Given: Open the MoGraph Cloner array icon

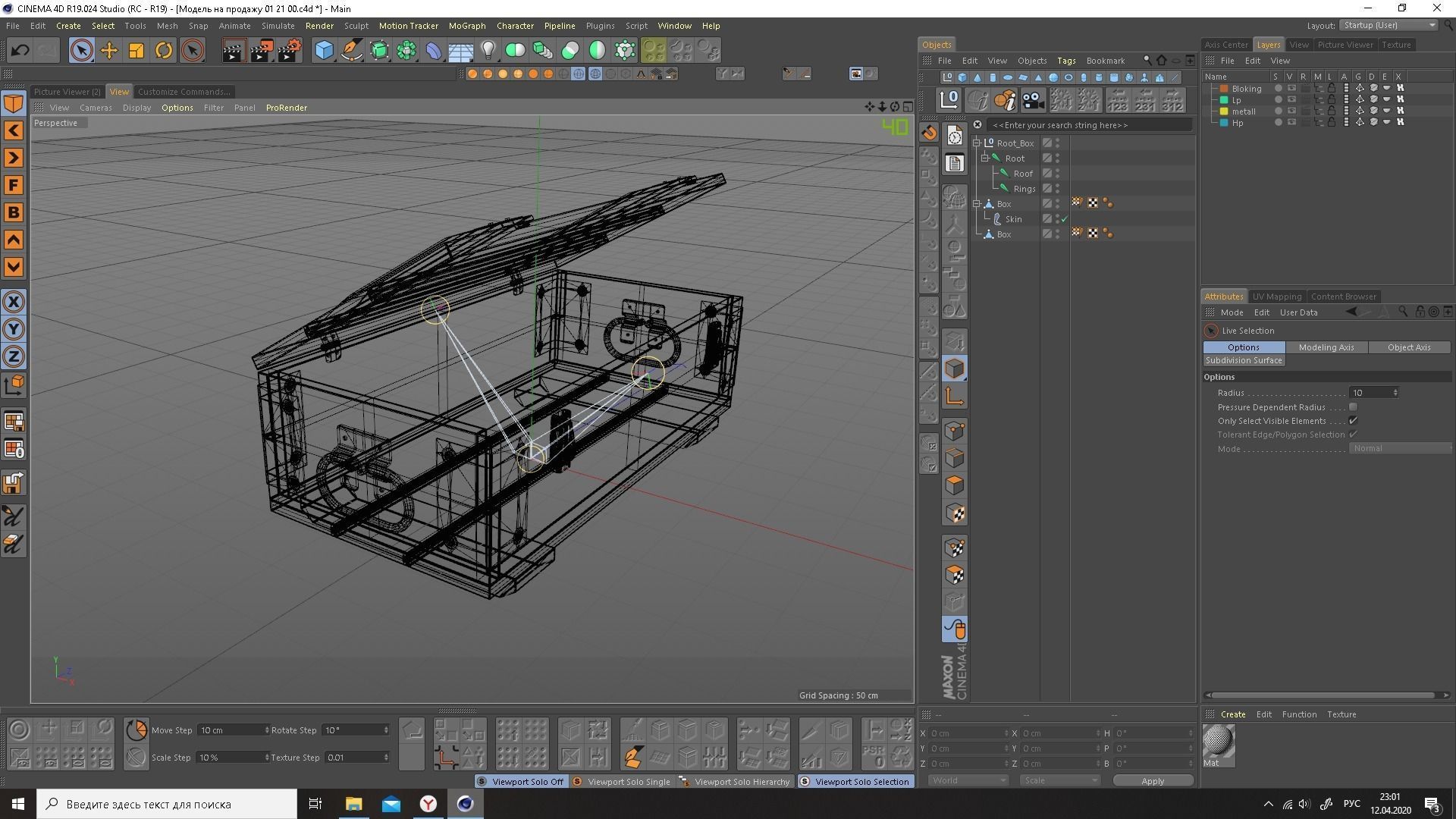Looking at the screenshot, I should 406,51.
